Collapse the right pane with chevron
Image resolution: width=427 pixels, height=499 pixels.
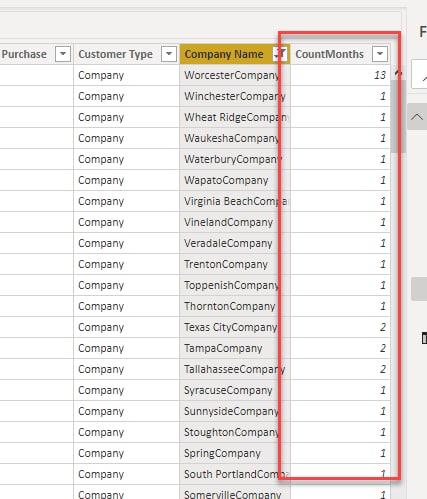[x=417, y=117]
